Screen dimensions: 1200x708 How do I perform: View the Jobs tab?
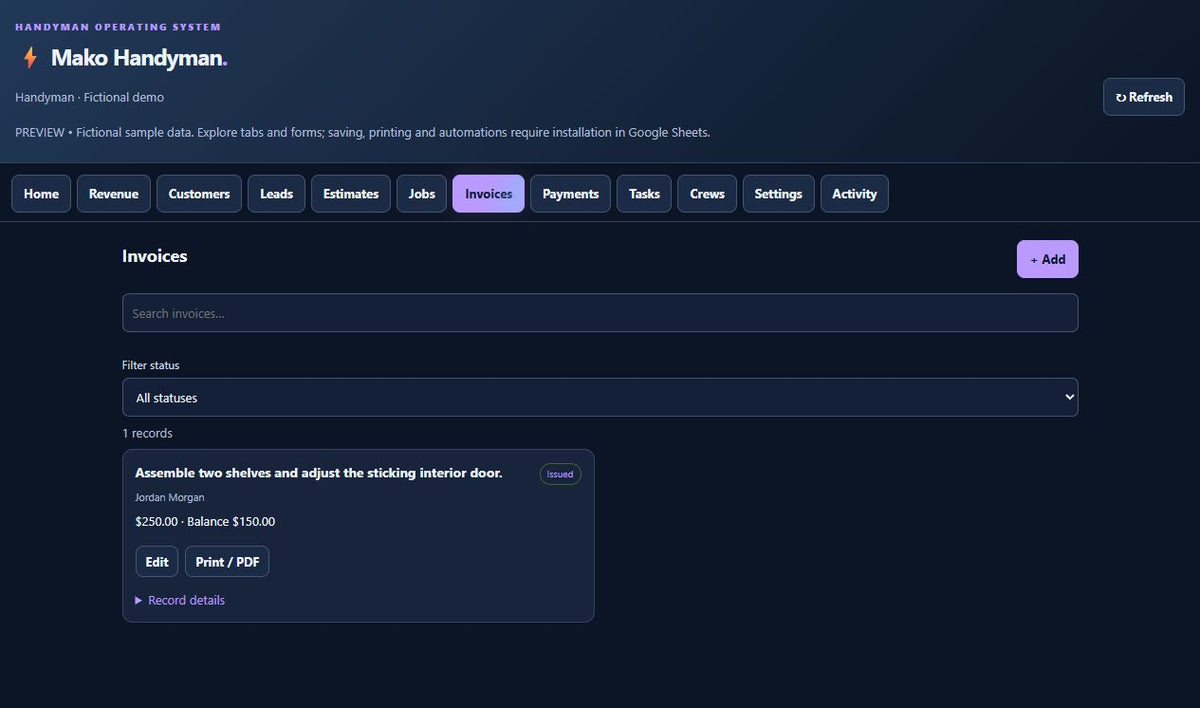click(422, 194)
